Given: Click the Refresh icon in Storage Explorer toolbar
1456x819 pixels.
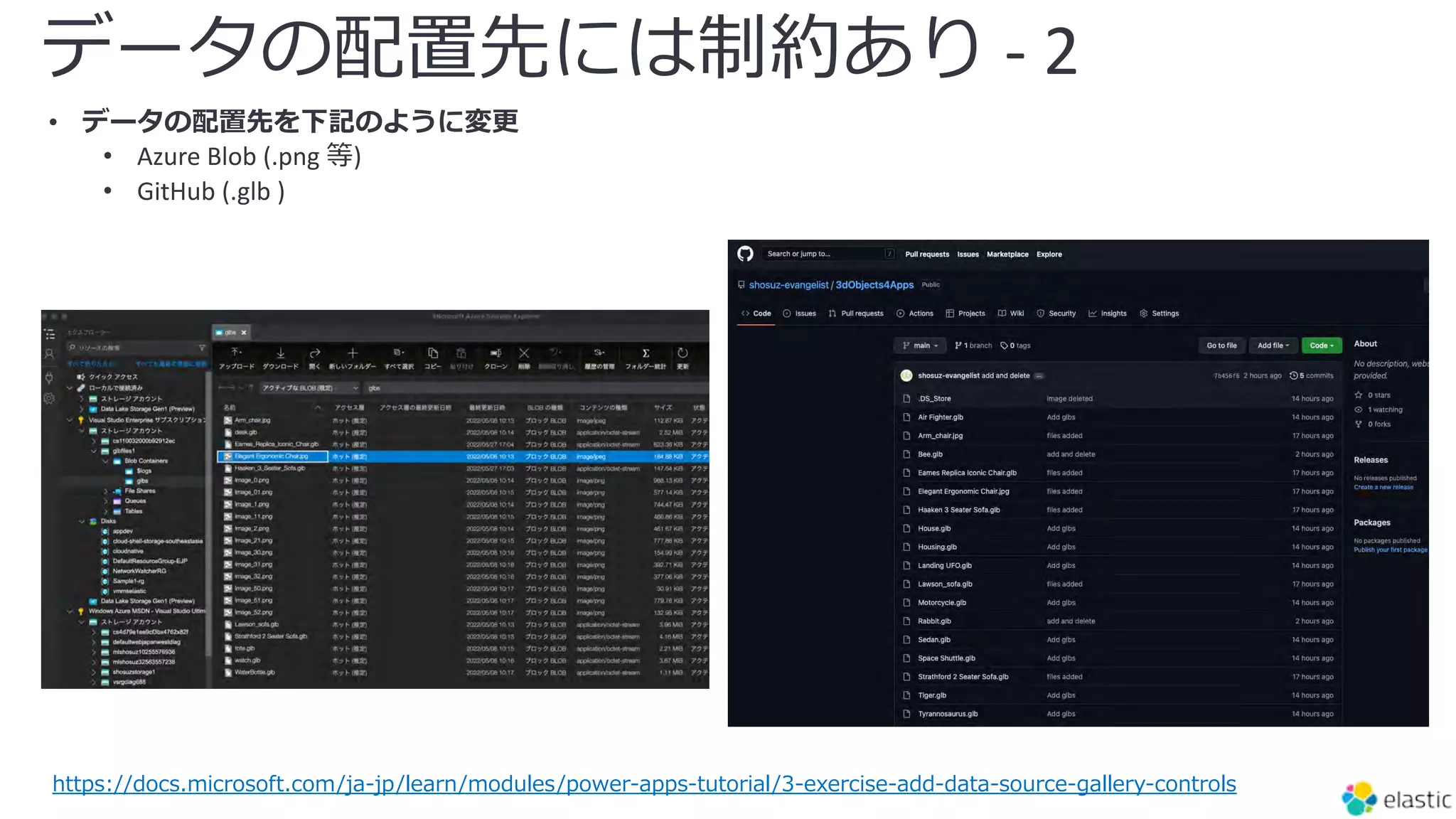Looking at the screenshot, I should [682, 353].
